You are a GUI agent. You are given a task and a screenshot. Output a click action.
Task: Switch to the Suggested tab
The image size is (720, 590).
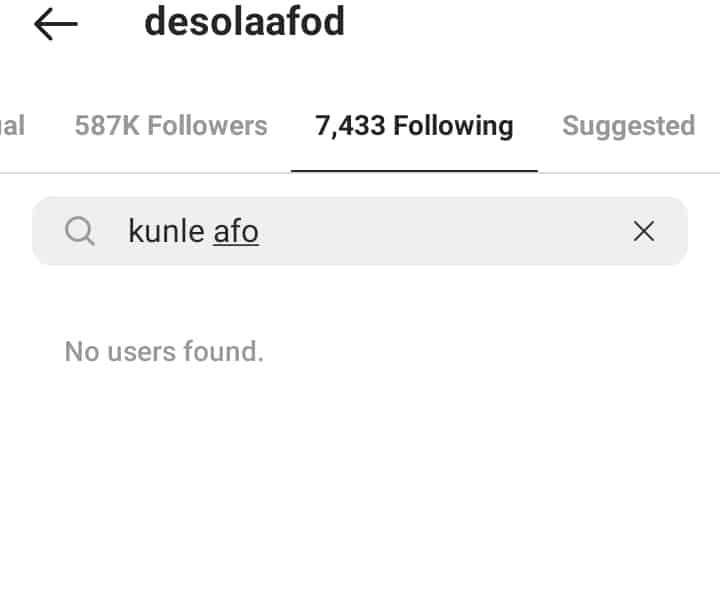coord(628,126)
